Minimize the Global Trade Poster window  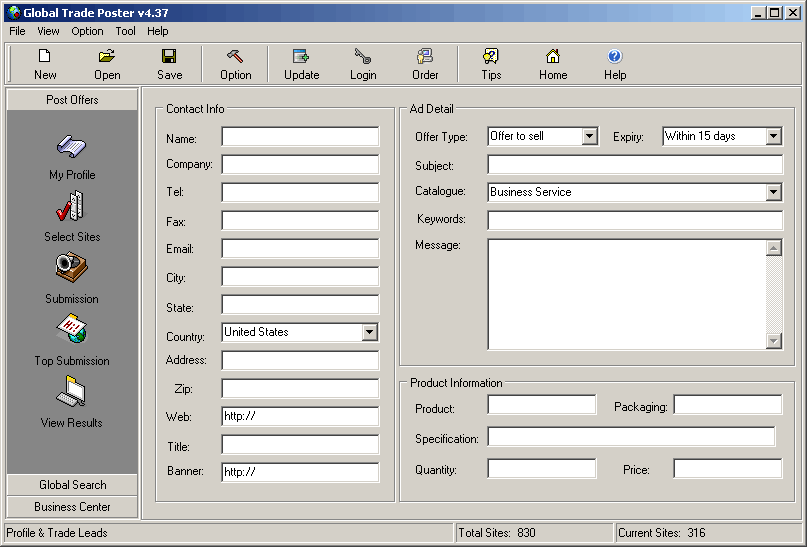pyautogui.click(x=757, y=13)
